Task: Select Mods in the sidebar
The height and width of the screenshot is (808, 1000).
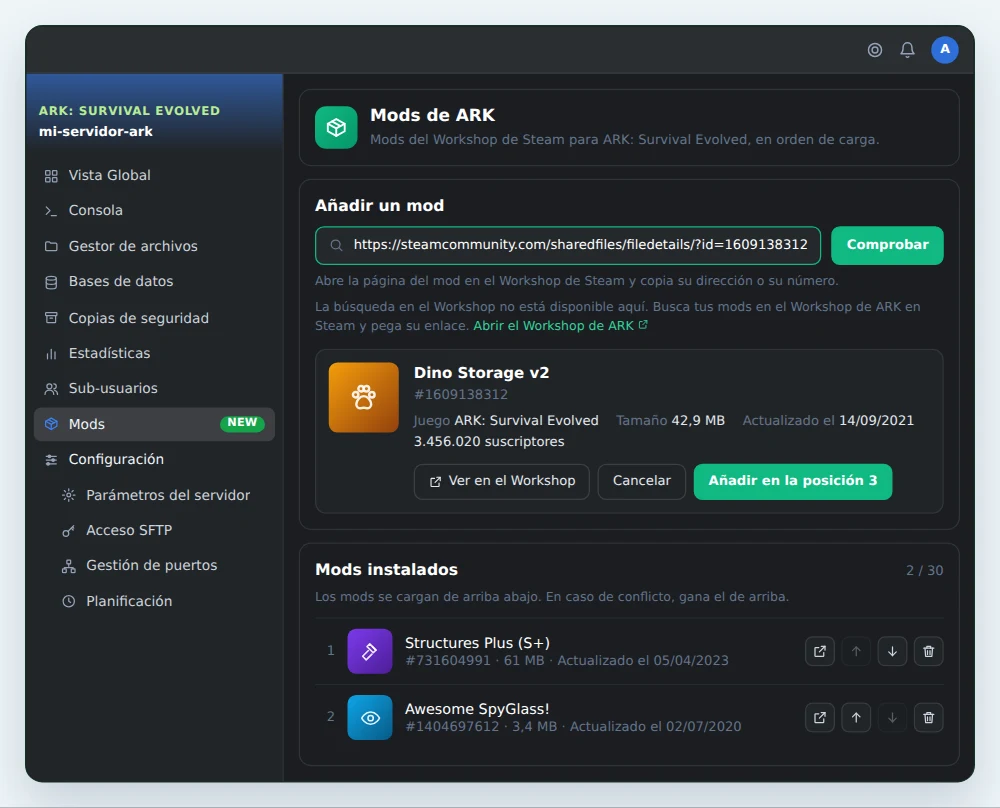Action: point(154,424)
